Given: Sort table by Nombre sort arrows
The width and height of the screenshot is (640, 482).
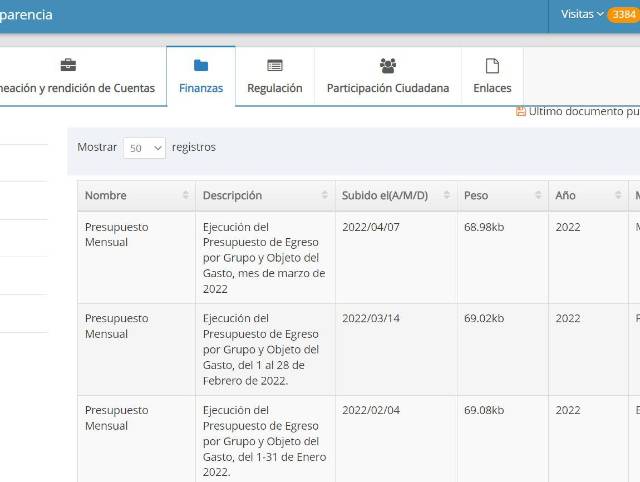Looking at the screenshot, I should tap(185, 195).
